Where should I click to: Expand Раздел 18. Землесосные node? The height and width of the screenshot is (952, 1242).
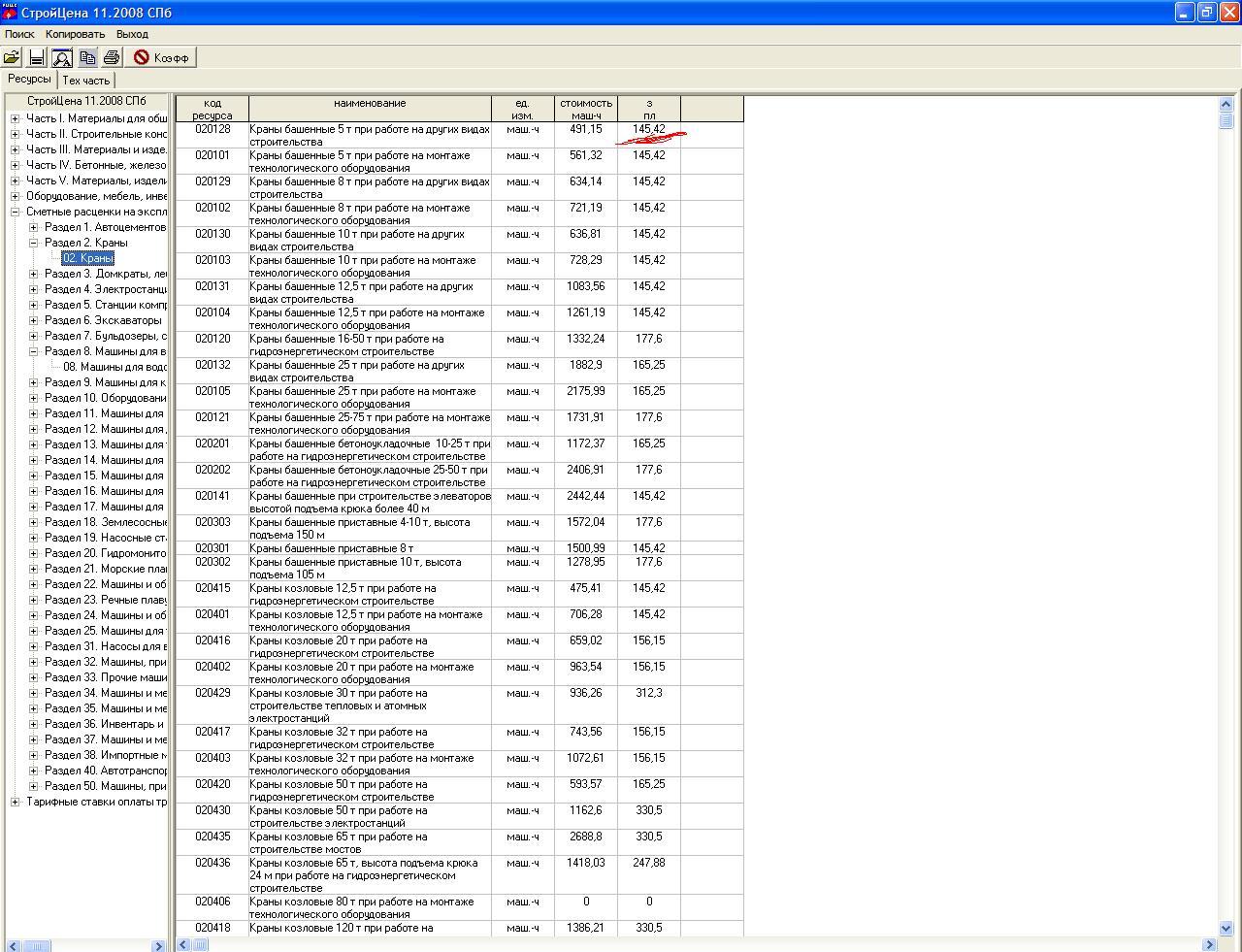33,522
